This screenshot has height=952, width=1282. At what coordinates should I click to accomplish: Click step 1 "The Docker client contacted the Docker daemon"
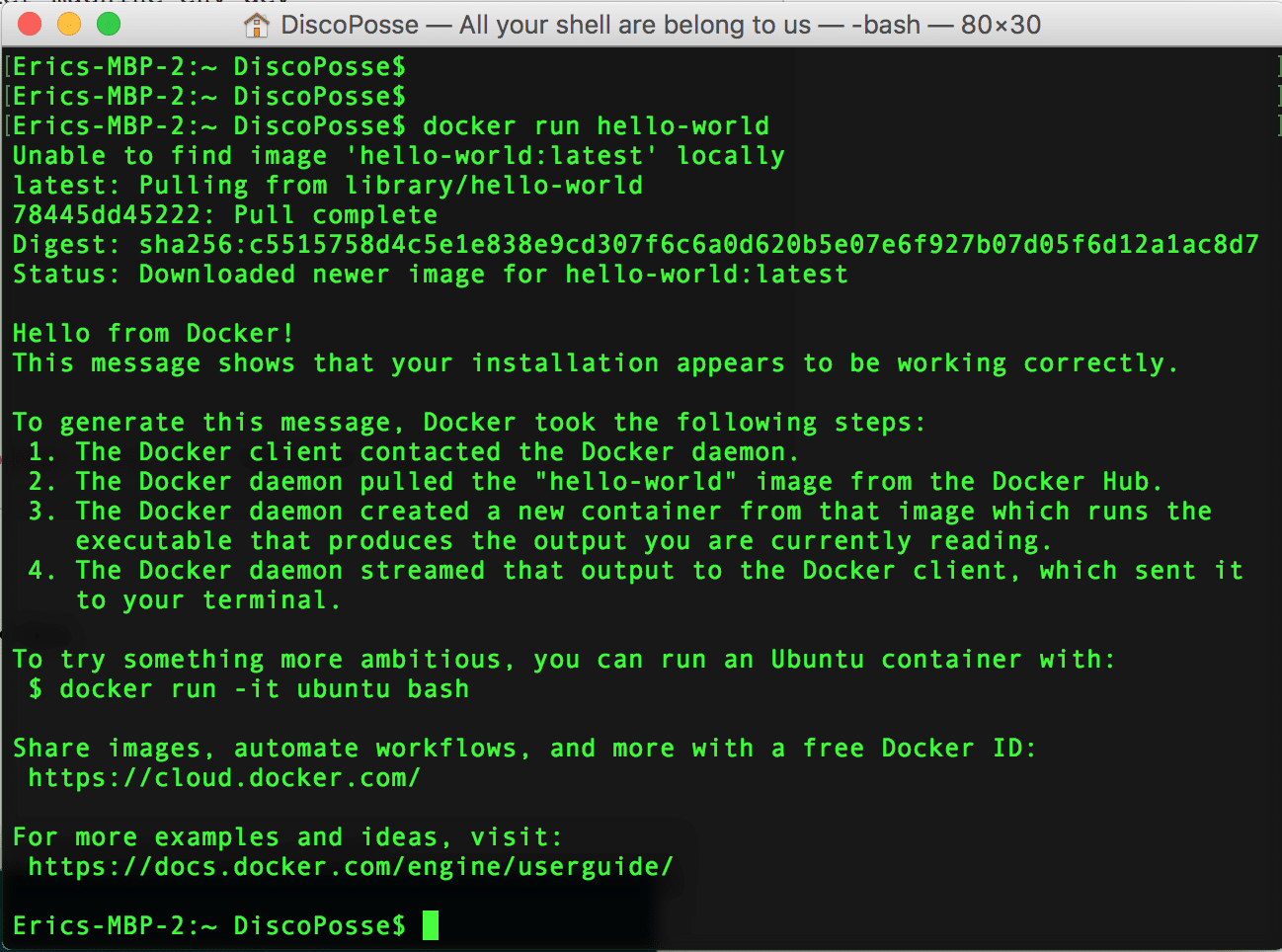pyautogui.click(x=414, y=452)
